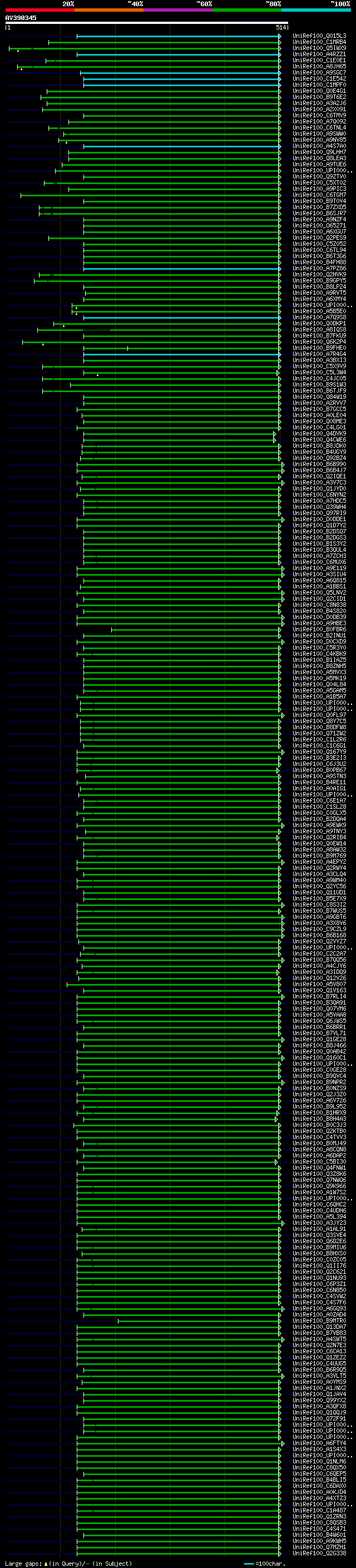Open UniRef100_C6TGM7 subject label

coord(319,195)
